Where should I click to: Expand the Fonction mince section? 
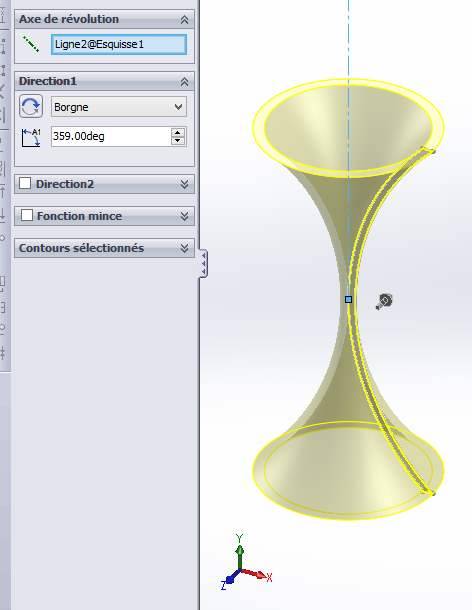184,216
